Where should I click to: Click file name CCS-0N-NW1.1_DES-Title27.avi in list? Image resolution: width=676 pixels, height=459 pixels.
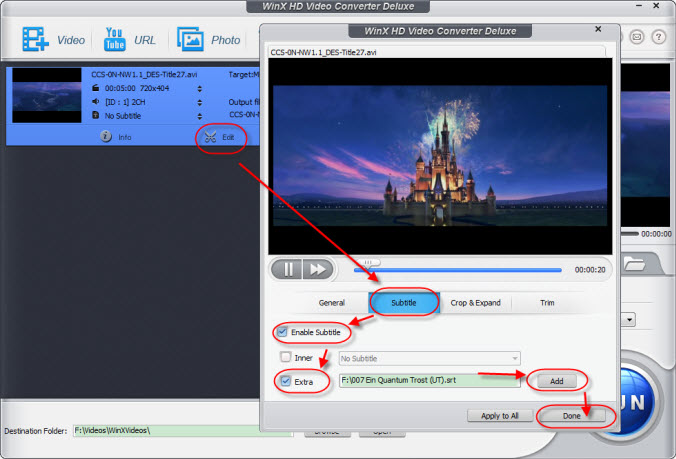pos(144,75)
